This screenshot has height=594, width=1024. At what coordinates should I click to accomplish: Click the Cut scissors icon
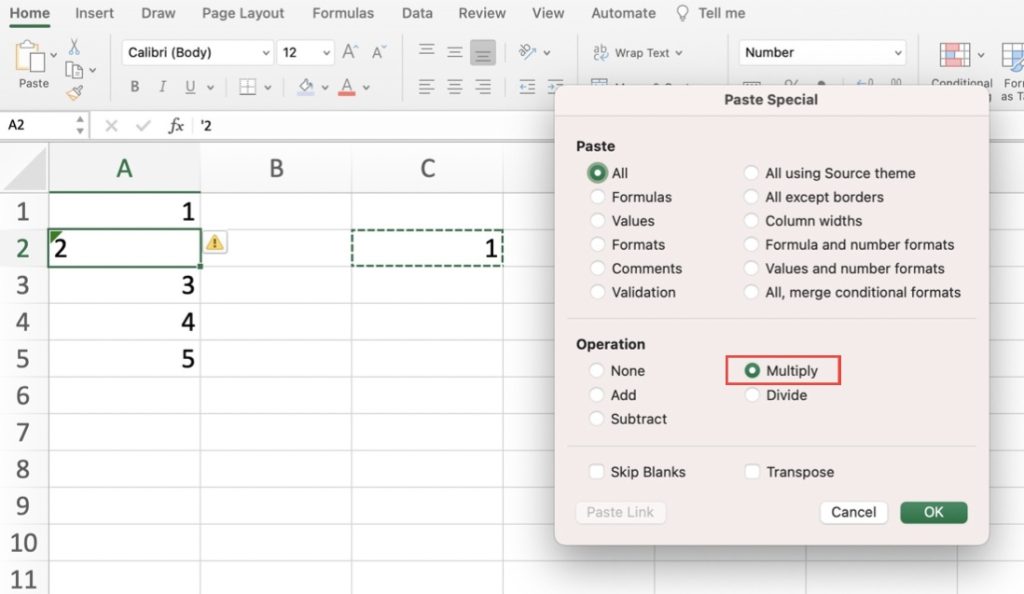(74, 47)
